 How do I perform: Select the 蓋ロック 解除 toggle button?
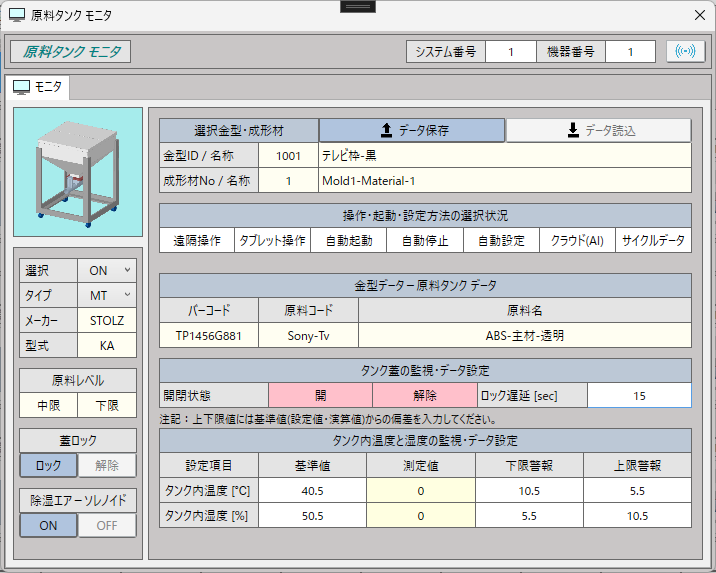[x=107, y=465]
